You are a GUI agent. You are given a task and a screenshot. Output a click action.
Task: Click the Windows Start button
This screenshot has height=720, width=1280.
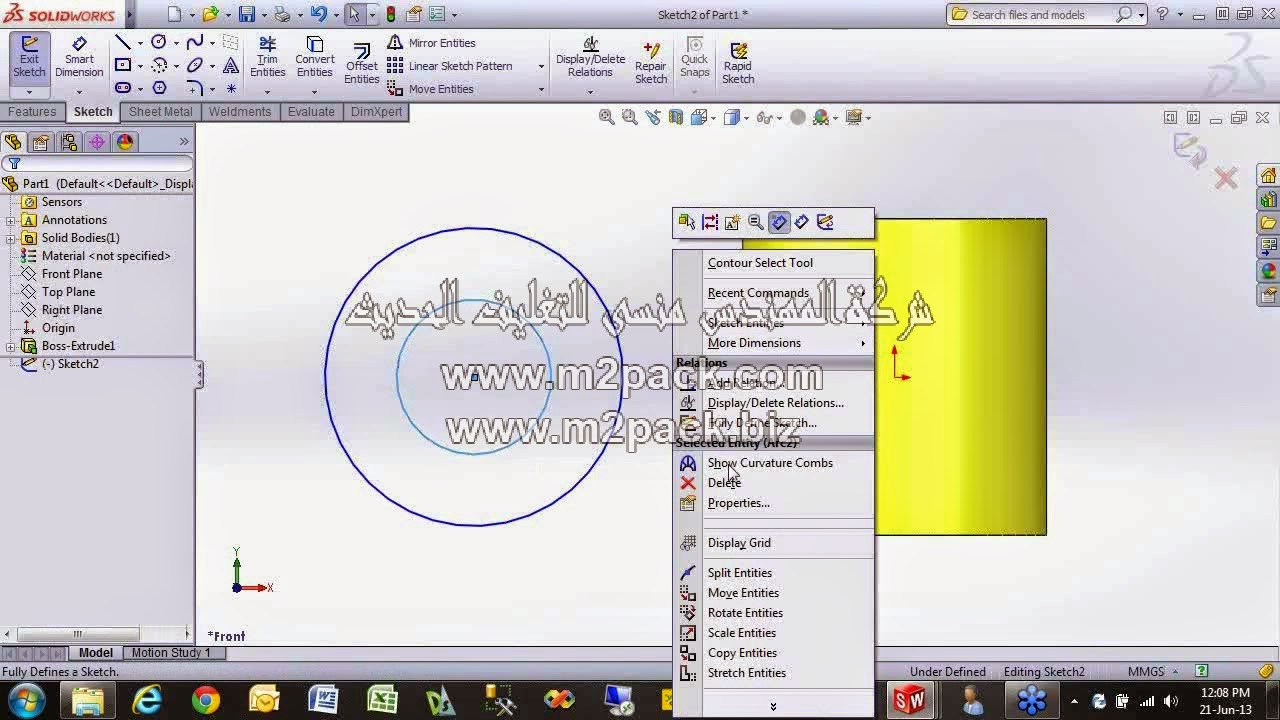coord(26,700)
